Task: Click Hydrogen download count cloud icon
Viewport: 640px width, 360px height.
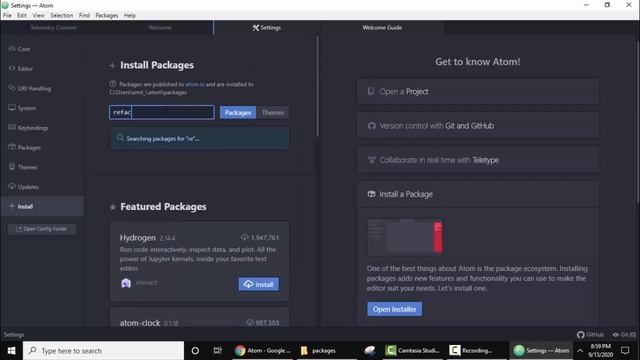Action: click(x=244, y=237)
